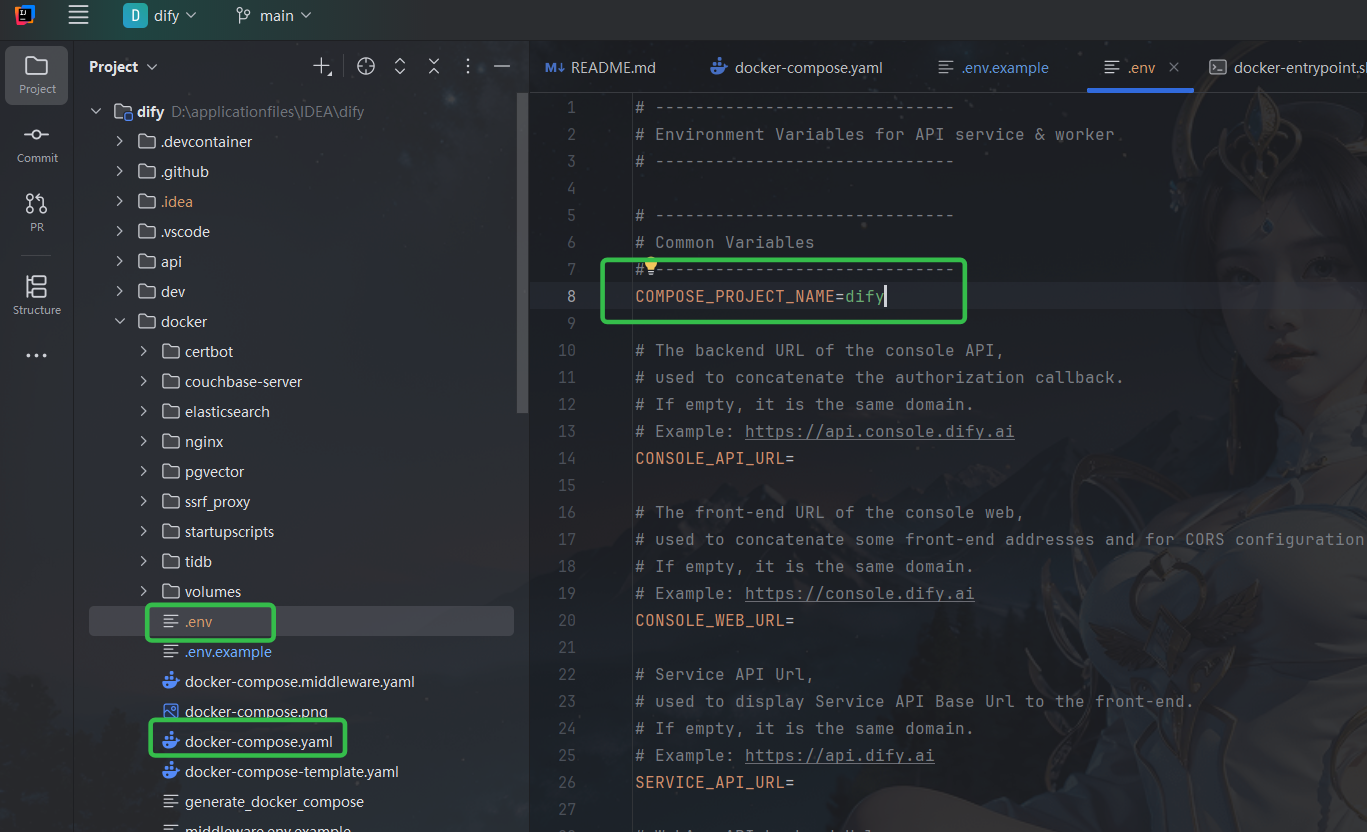Expand the volumes folder
Viewport: 1367px width, 832px height.
tap(144, 592)
